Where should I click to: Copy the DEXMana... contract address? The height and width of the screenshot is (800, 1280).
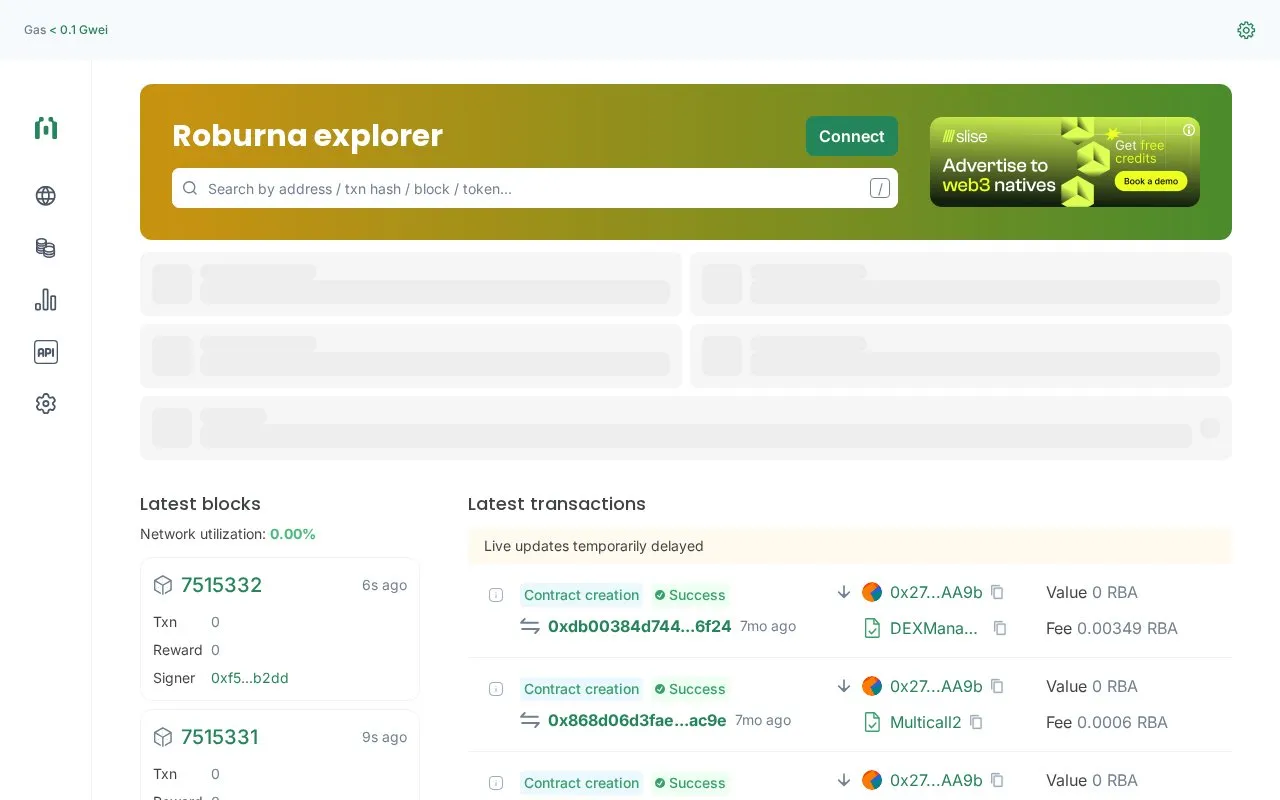click(1000, 628)
